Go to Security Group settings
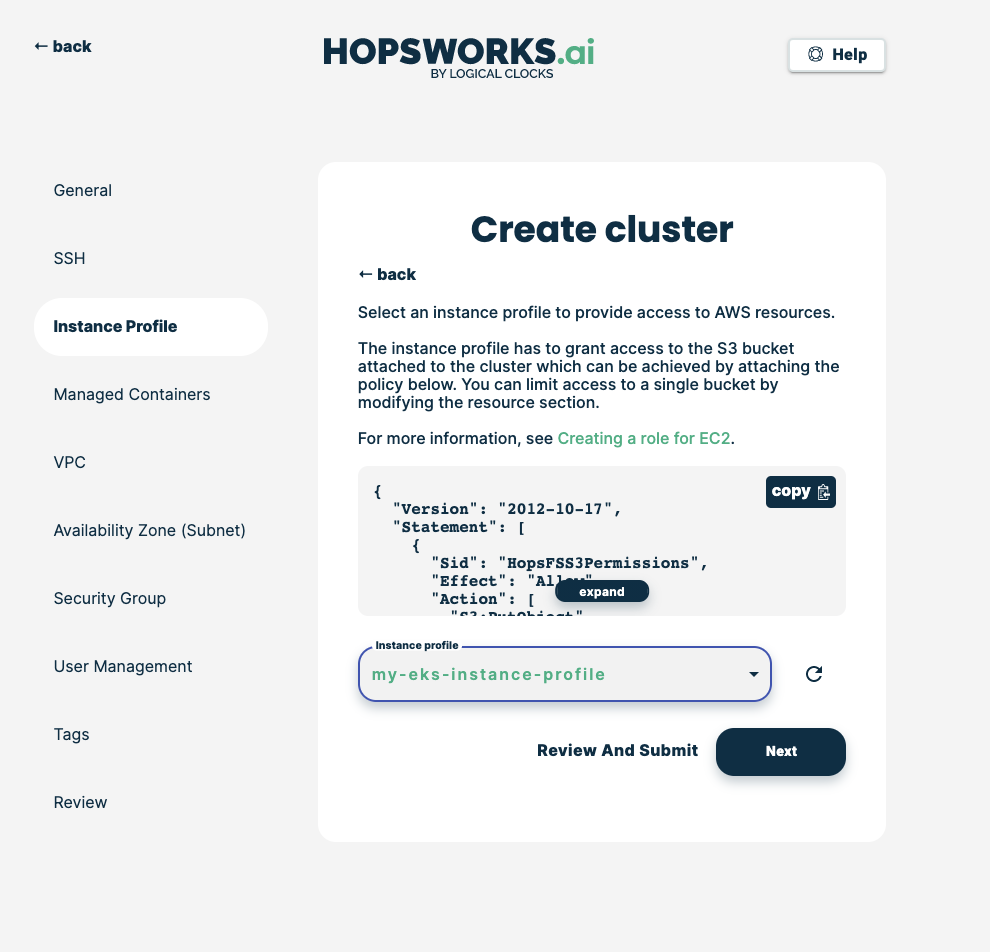 click(110, 598)
